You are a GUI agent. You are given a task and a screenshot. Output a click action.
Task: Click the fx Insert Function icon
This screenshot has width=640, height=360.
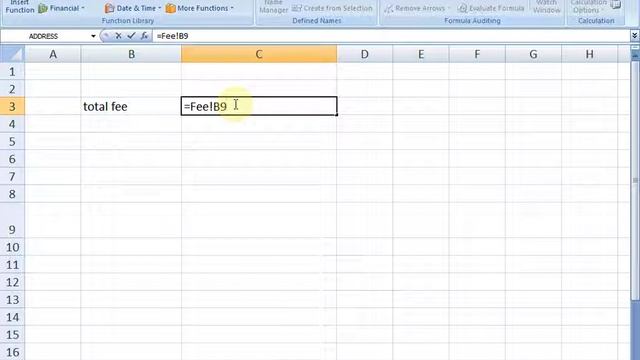(144, 36)
